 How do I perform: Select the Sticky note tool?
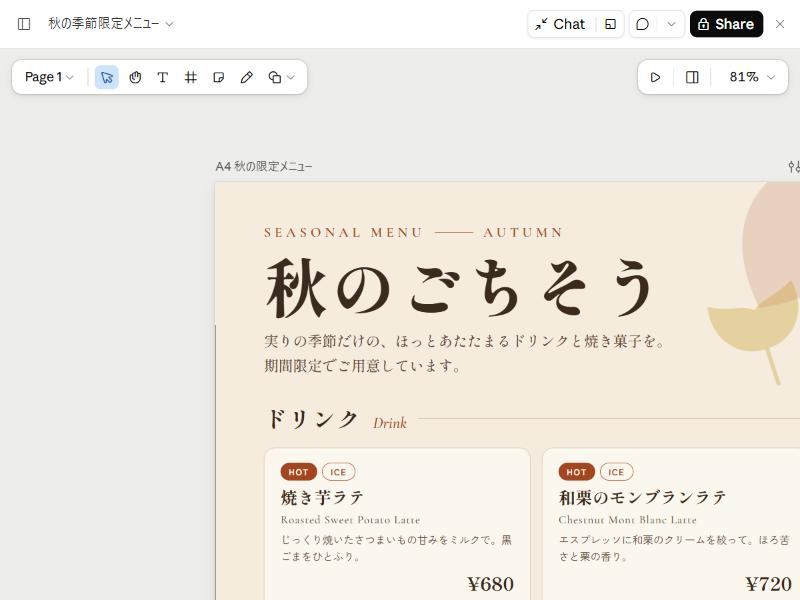pos(218,77)
